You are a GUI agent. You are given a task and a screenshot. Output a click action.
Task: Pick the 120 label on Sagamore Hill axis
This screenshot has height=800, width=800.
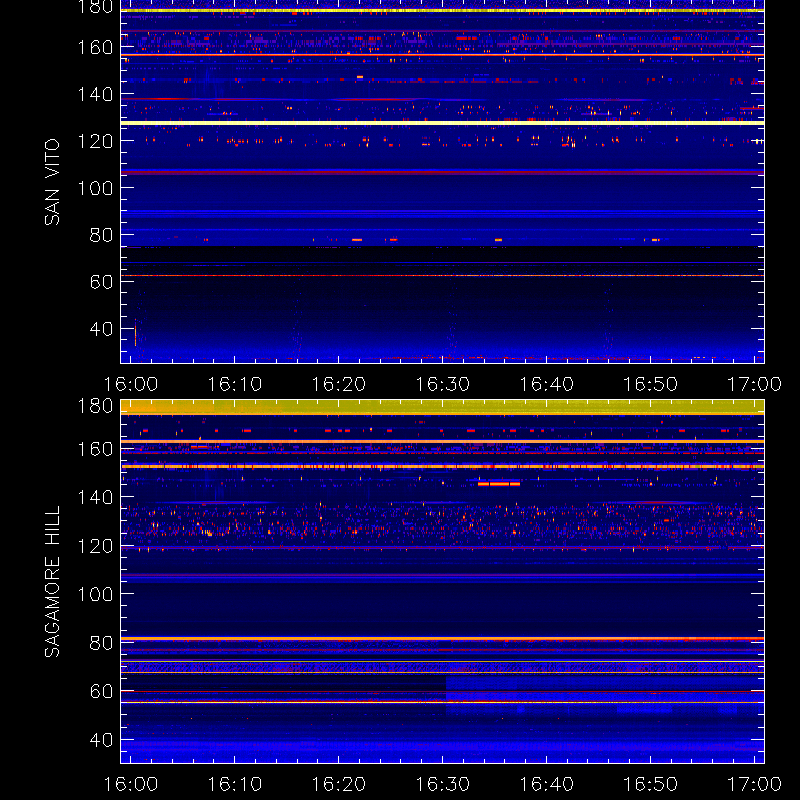click(x=95, y=546)
